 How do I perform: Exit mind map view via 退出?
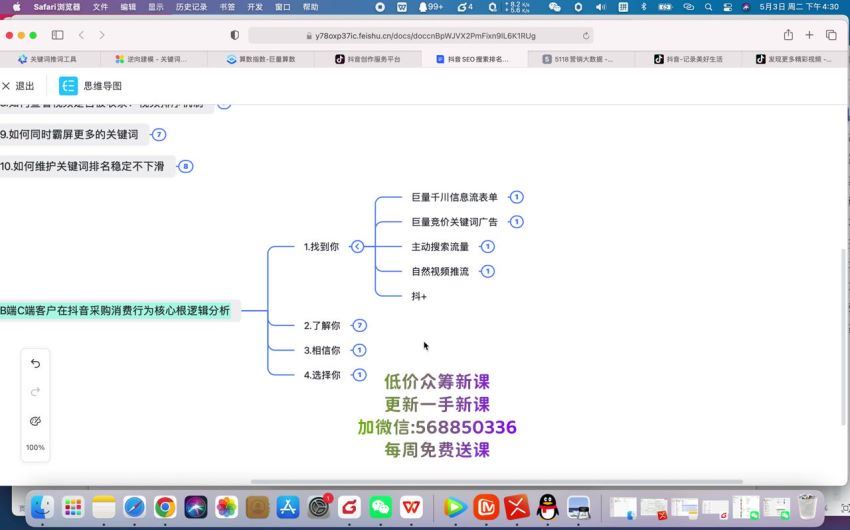tap(18, 86)
